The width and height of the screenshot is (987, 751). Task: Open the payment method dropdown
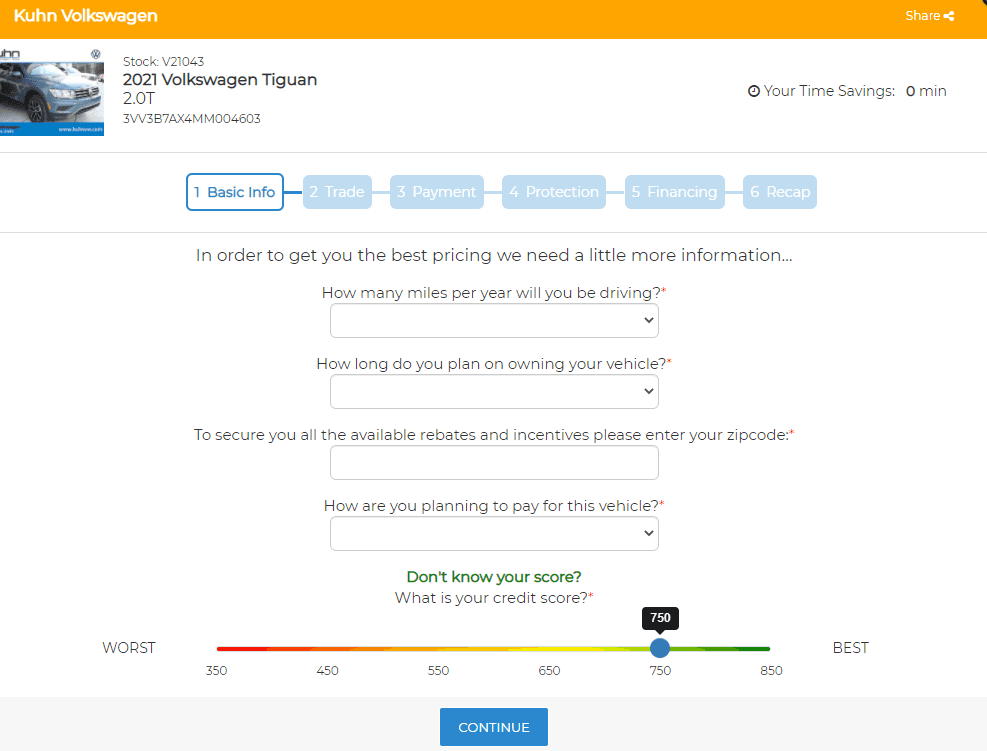point(494,534)
